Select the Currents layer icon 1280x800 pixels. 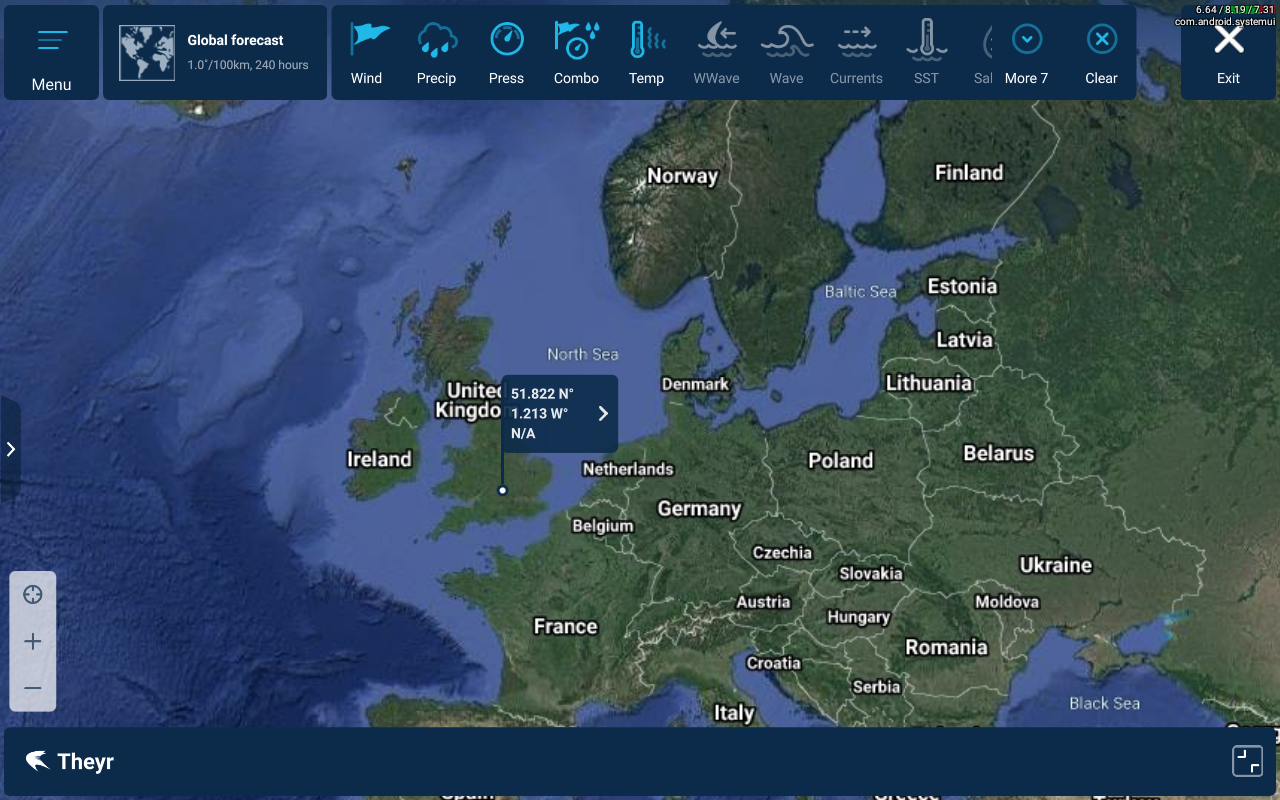(x=857, y=40)
